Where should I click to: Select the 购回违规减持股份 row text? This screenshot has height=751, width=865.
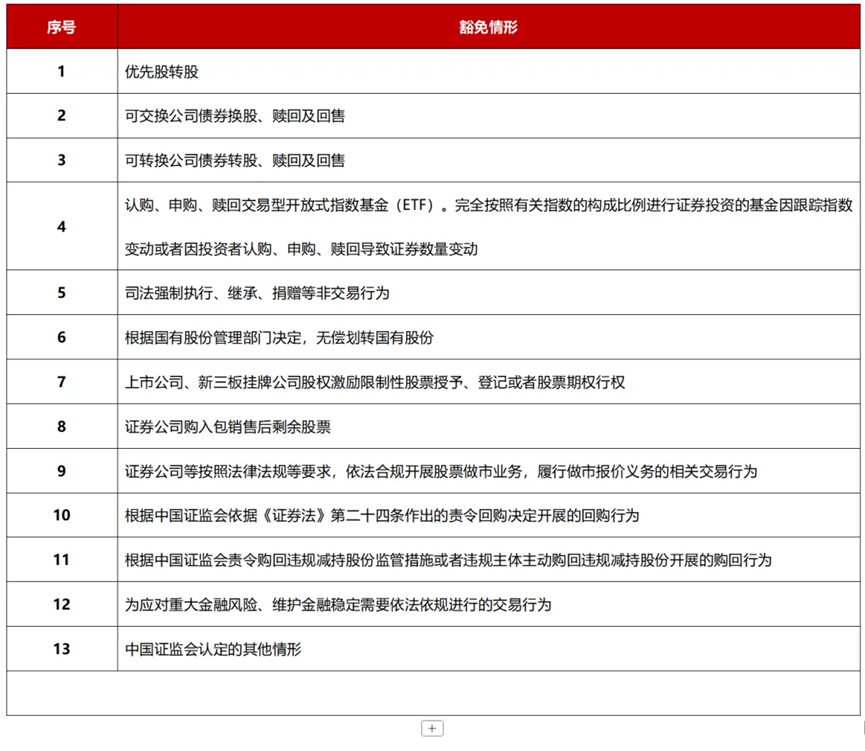click(448, 560)
